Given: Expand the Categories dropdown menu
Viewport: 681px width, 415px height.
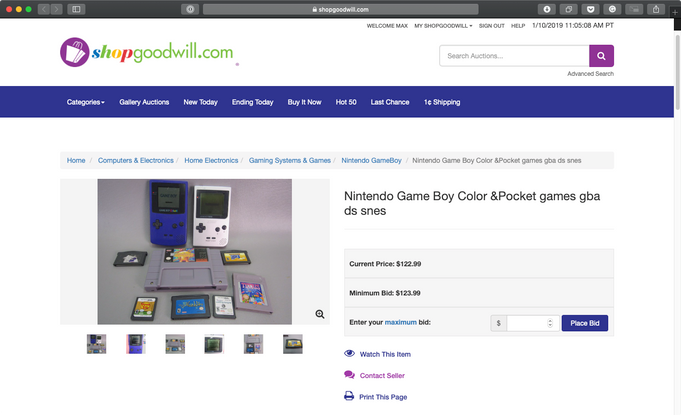Looking at the screenshot, I should (85, 102).
